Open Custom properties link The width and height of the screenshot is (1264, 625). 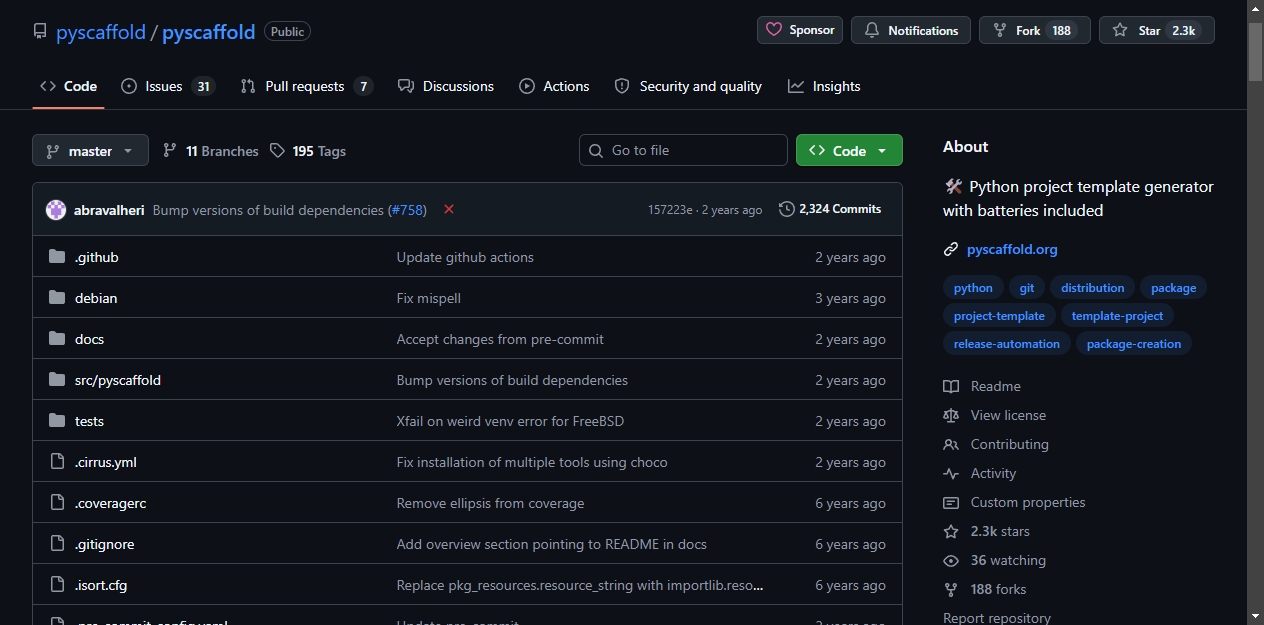(x=1014, y=502)
